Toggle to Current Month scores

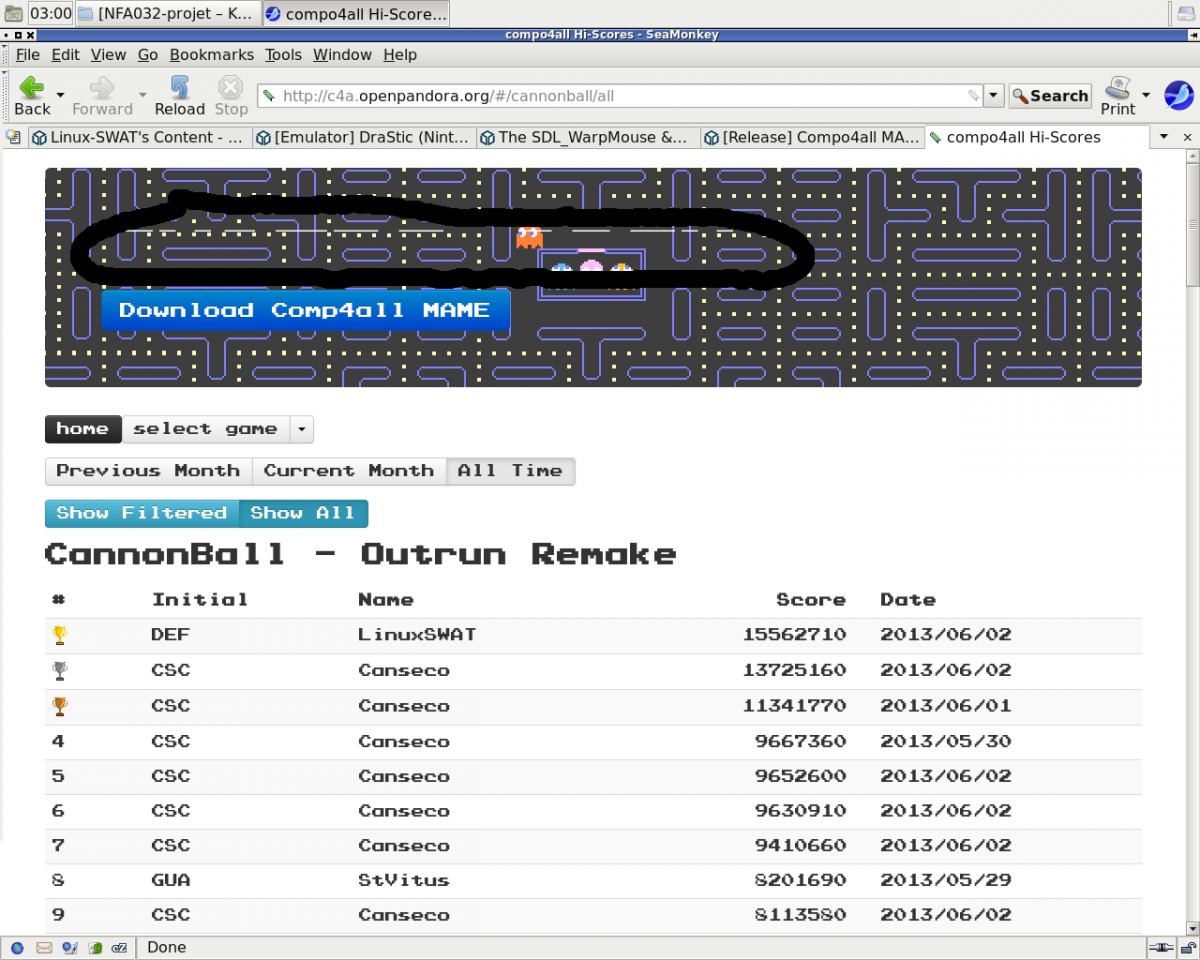point(348,471)
